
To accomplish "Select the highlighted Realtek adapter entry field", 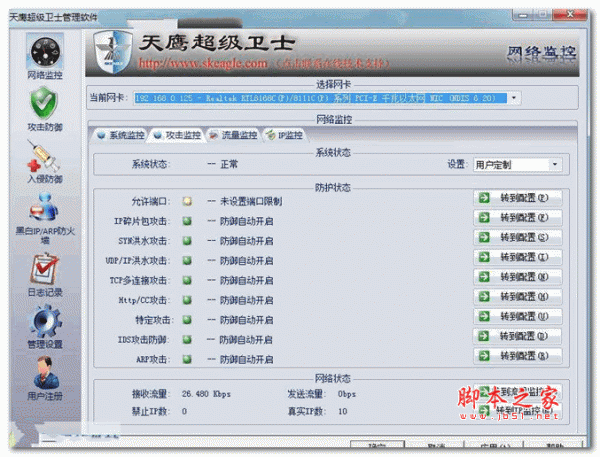I will [320, 98].
